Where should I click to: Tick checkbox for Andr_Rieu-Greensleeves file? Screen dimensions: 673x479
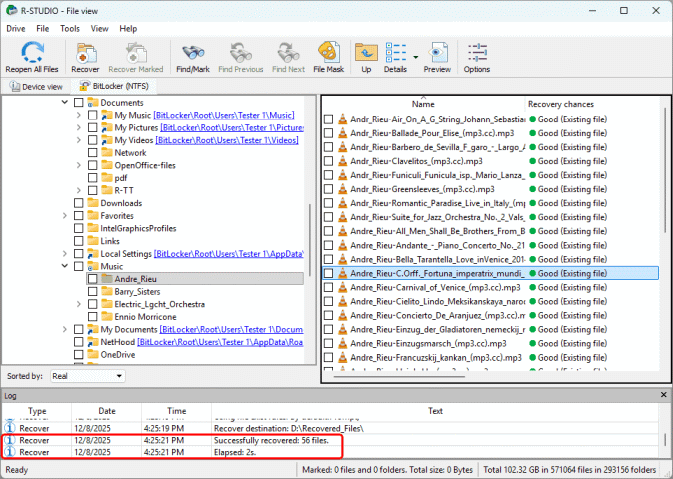tap(328, 188)
